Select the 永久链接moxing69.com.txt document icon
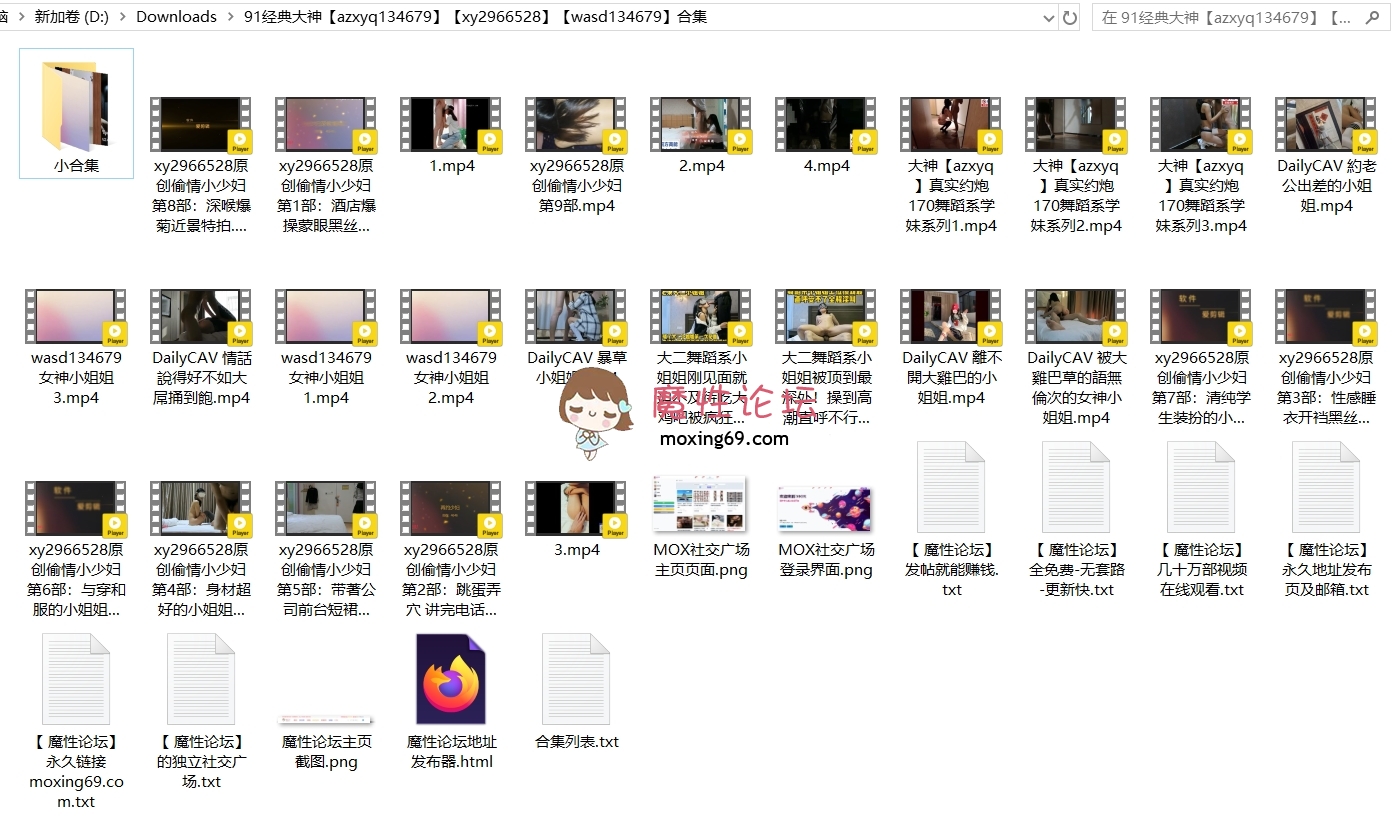1399x832 pixels. (76, 679)
